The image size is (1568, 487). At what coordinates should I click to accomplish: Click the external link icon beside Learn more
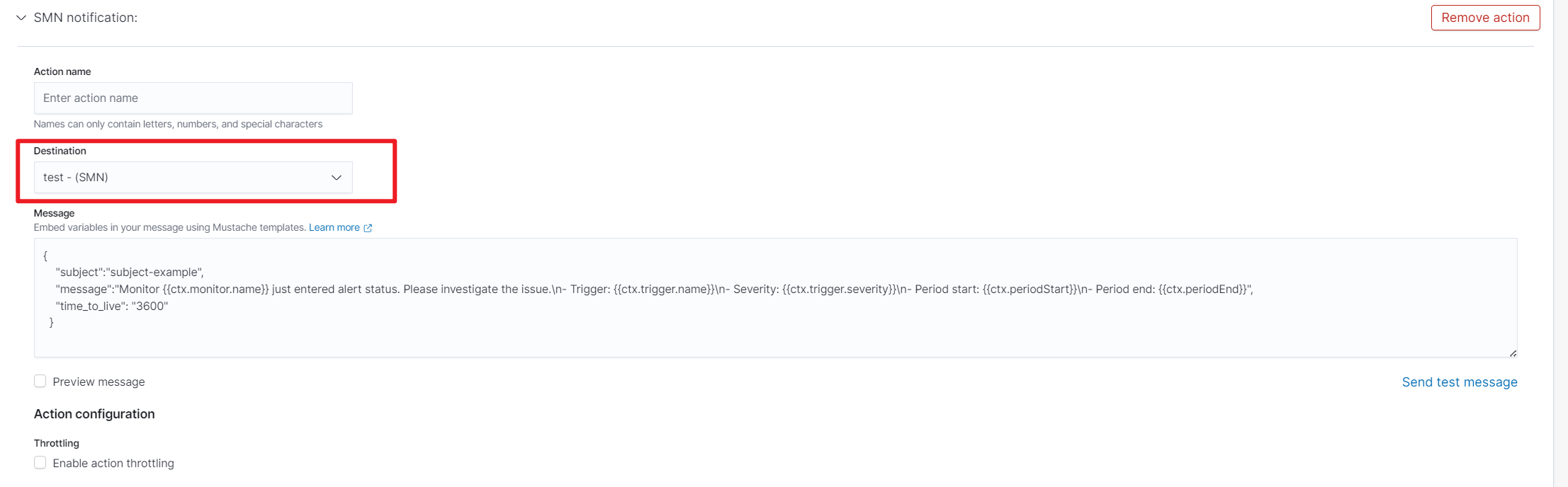(368, 228)
